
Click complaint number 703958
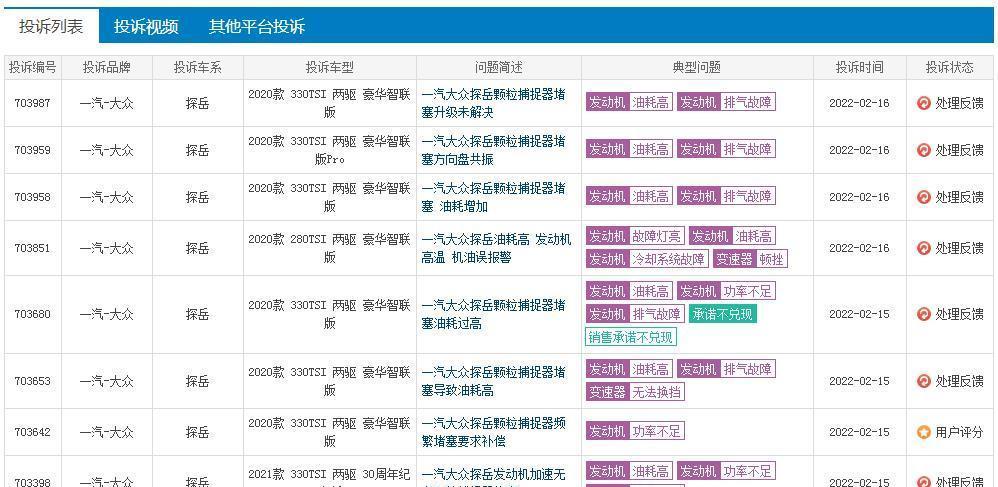32,197
